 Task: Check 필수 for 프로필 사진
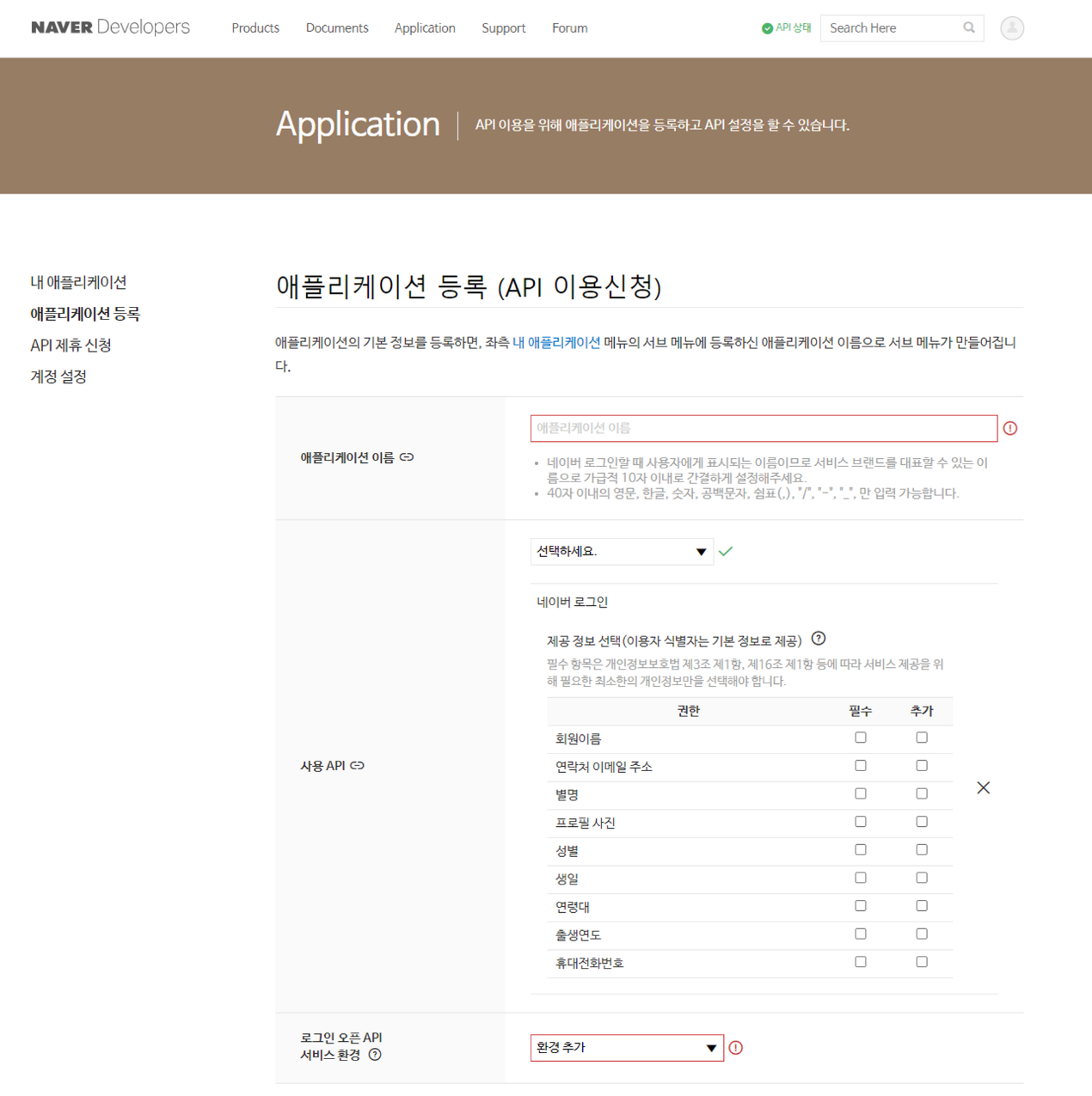(x=861, y=822)
